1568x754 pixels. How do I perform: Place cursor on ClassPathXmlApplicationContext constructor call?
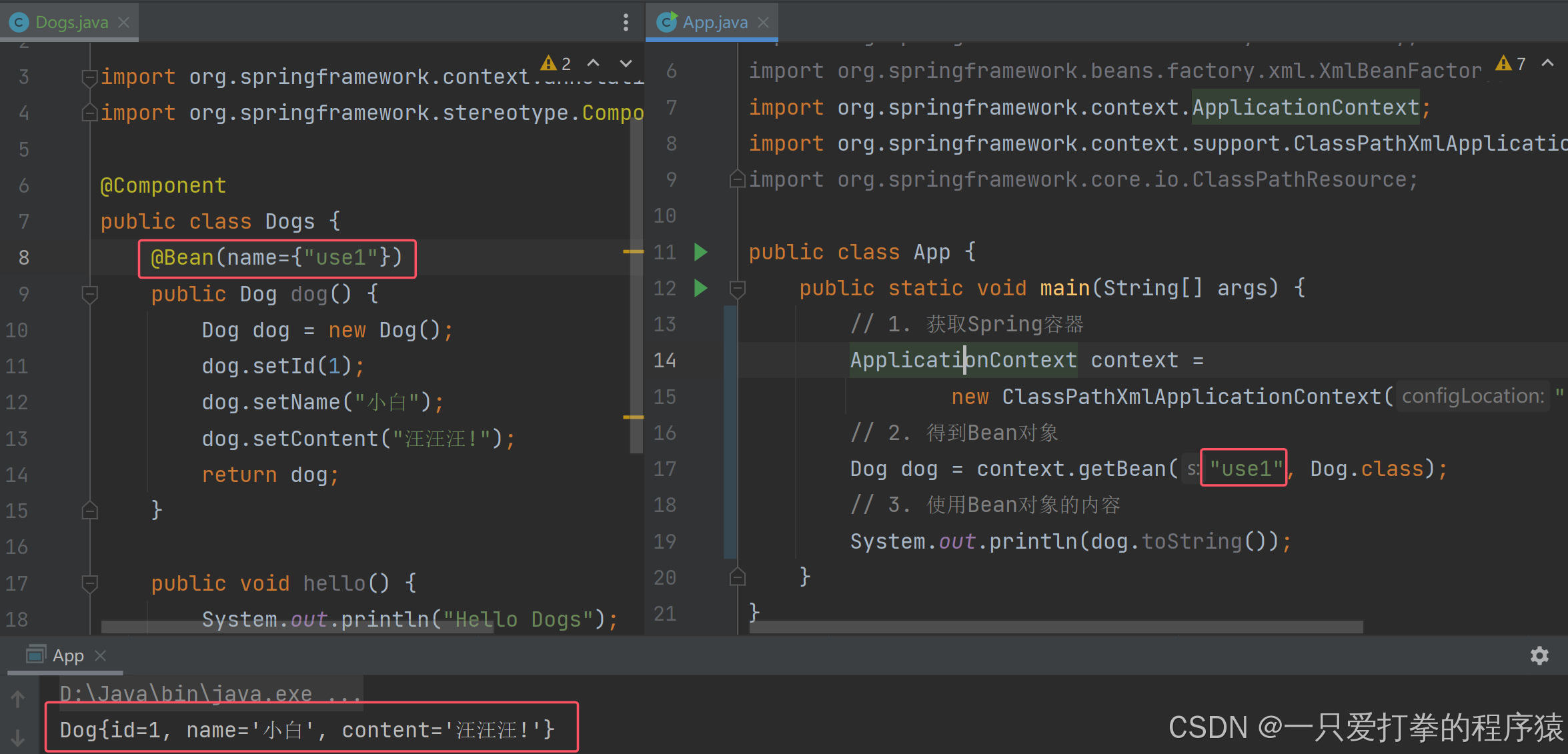(x=1191, y=397)
